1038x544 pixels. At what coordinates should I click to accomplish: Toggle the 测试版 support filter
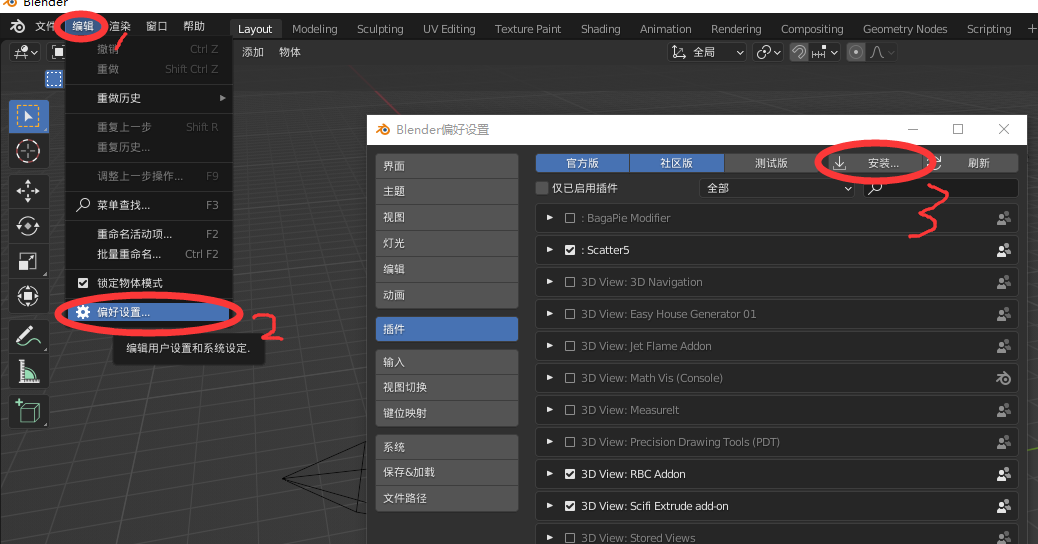click(771, 163)
